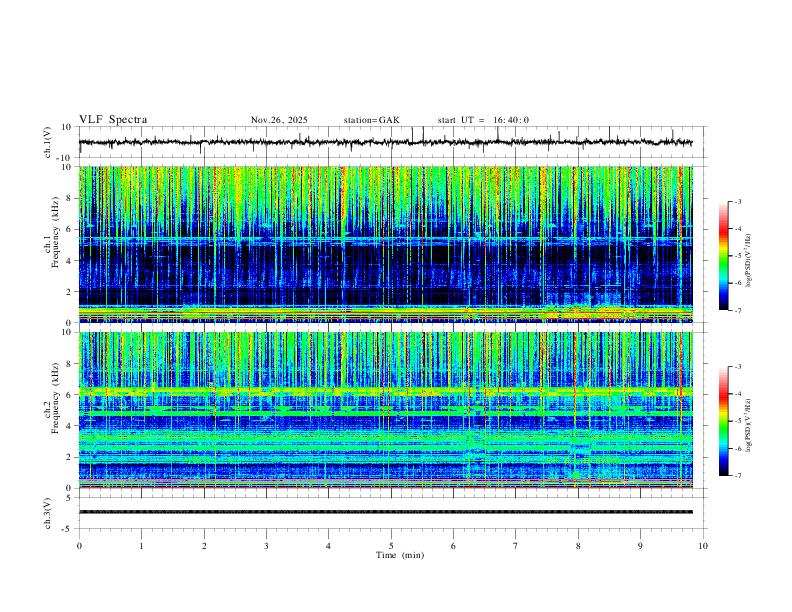Click the "station=GAK" header label
Viewport: 792px width, 612px height.
tap(372, 120)
